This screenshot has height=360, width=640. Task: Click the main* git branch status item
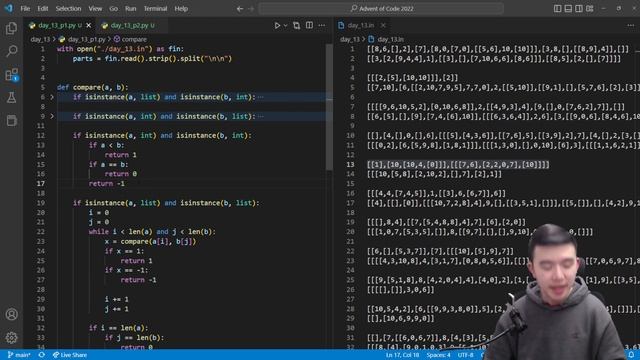19,355
